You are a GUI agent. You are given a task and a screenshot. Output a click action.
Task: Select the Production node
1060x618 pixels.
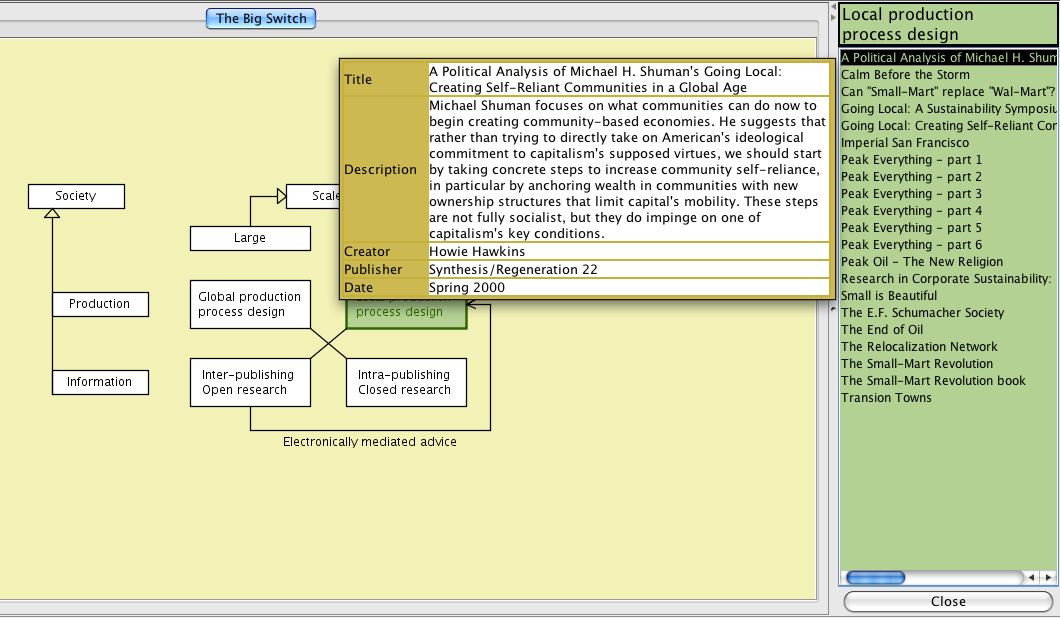point(99,304)
